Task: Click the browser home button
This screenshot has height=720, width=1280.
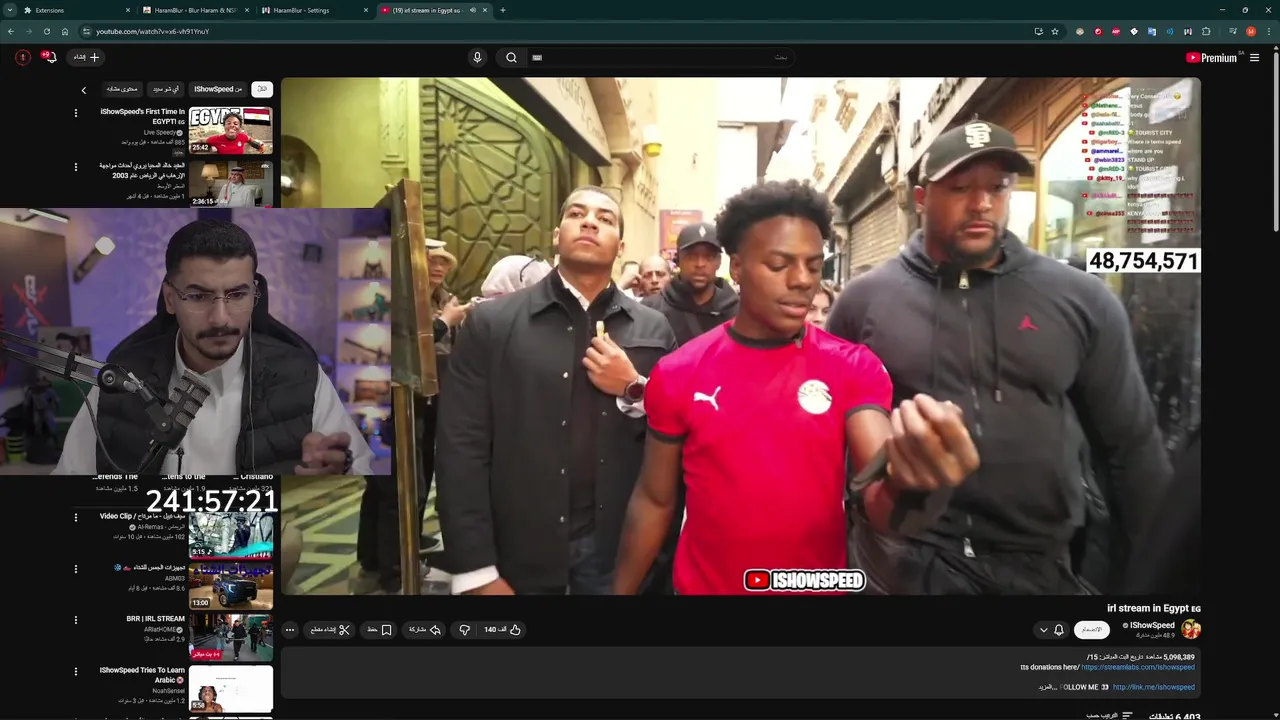Action: coord(65,31)
